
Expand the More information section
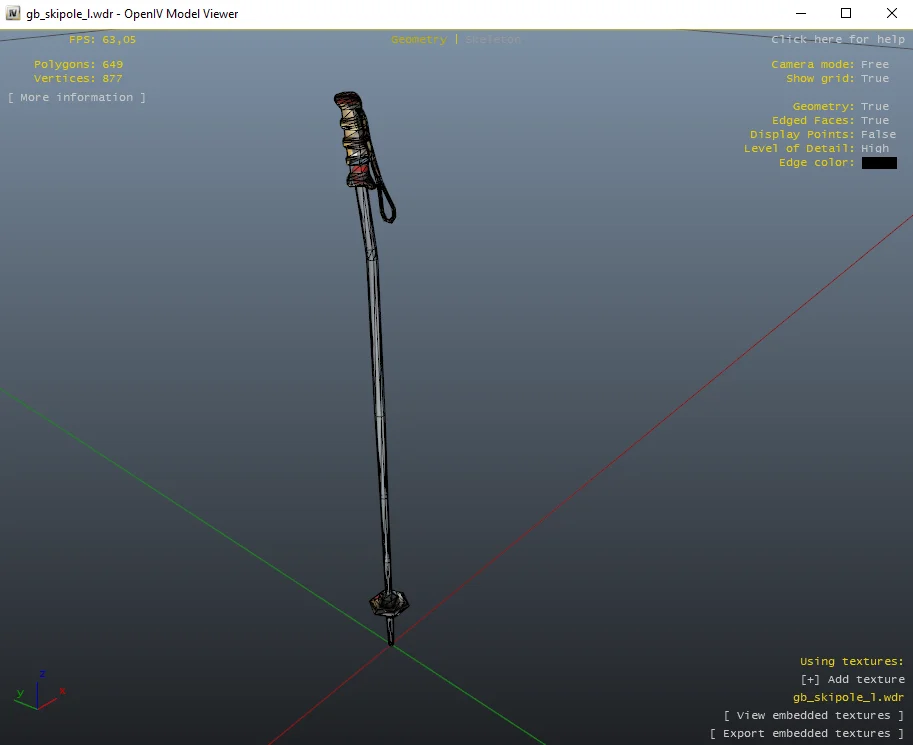[77, 97]
